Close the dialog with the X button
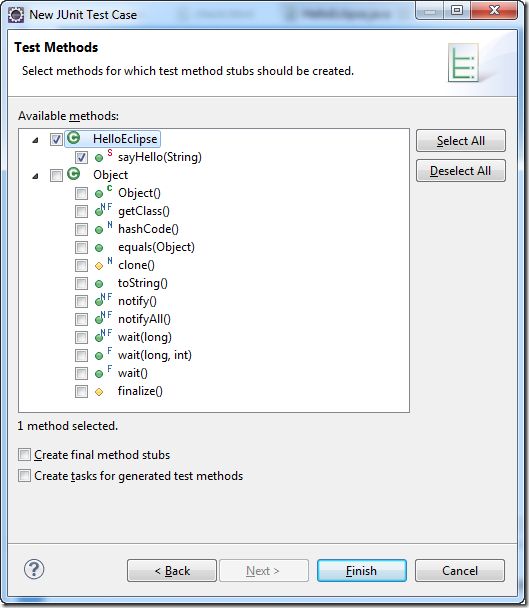The height and width of the screenshot is (608, 529). pyautogui.click(x=494, y=10)
